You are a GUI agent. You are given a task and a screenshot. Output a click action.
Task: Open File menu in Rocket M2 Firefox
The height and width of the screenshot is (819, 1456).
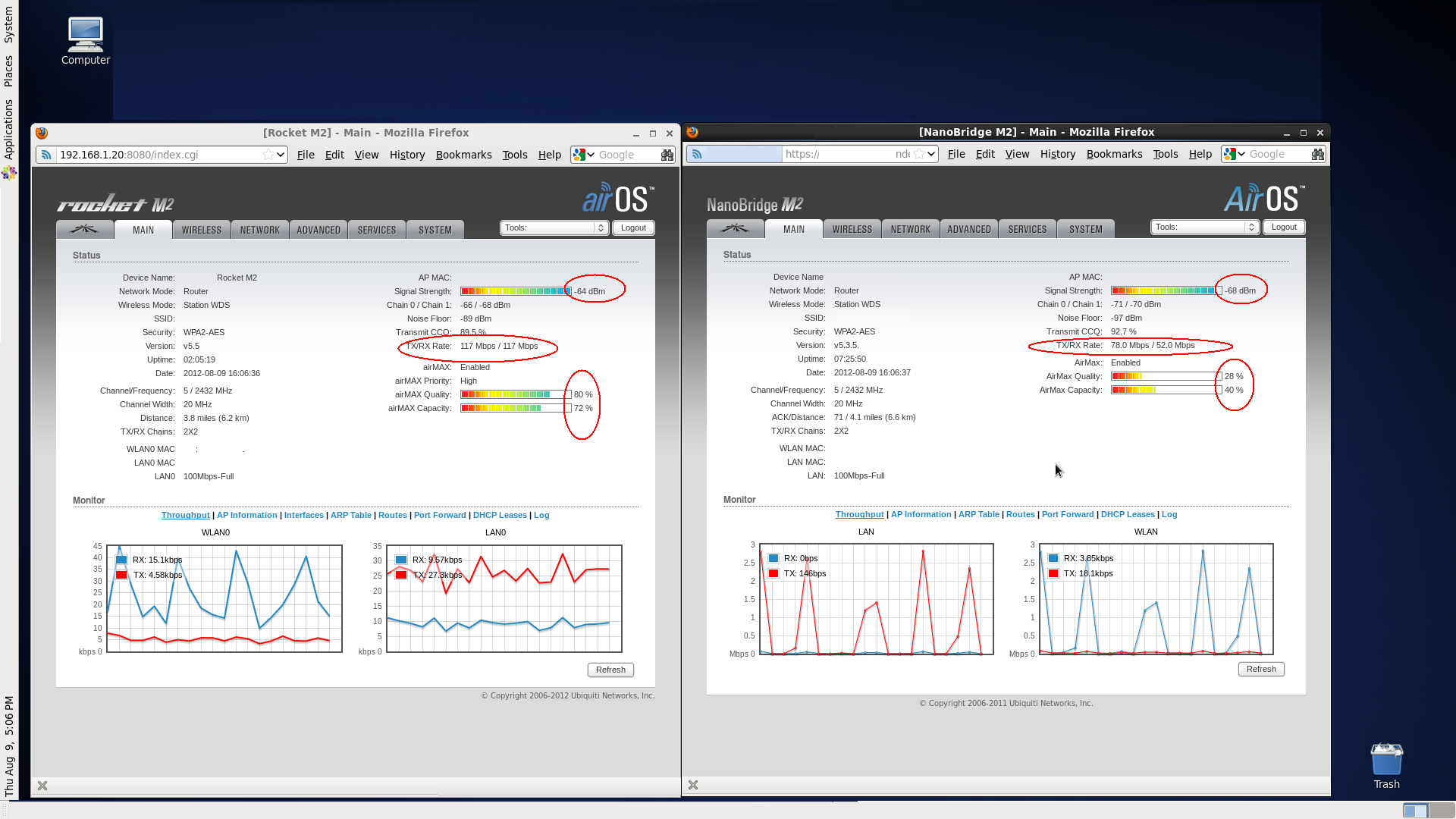click(x=306, y=155)
